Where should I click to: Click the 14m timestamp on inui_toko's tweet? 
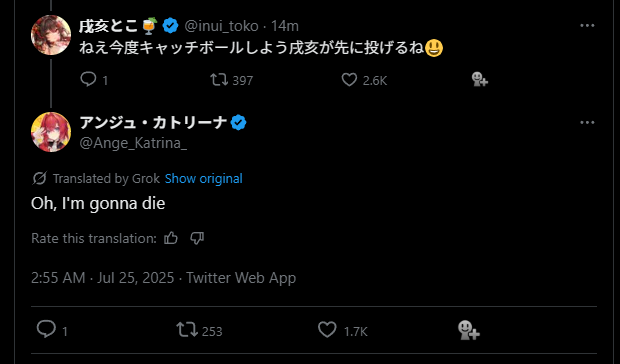coord(285,26)
